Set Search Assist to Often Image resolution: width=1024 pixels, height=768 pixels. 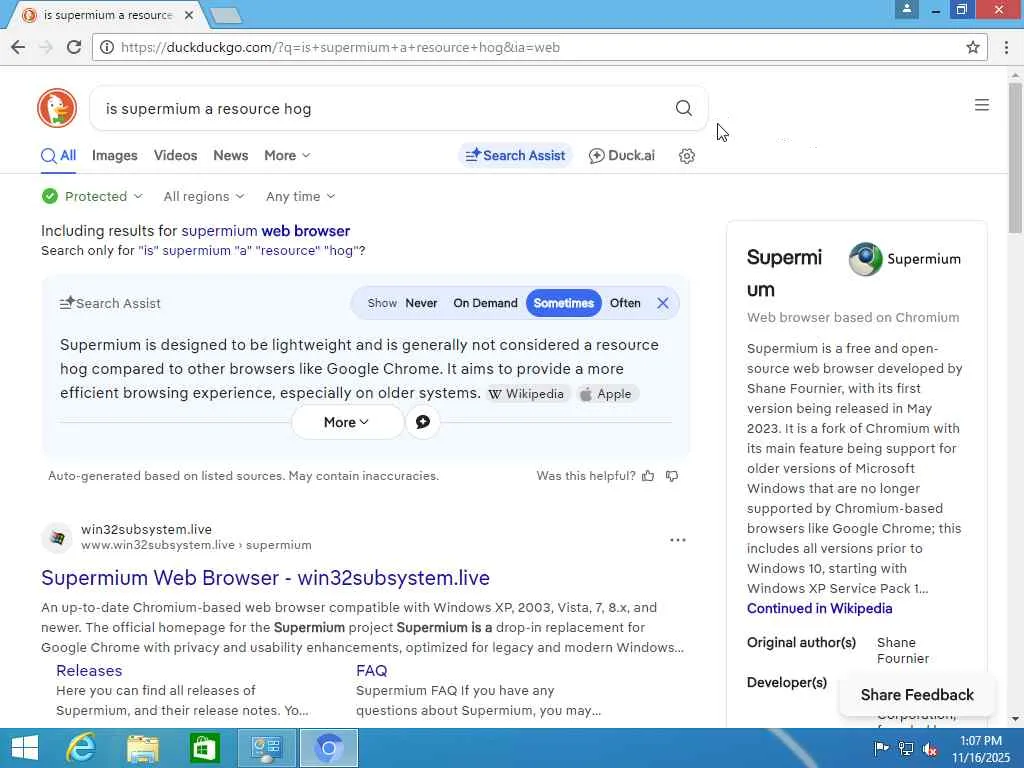pyautogui.click(x=625, y=303)
